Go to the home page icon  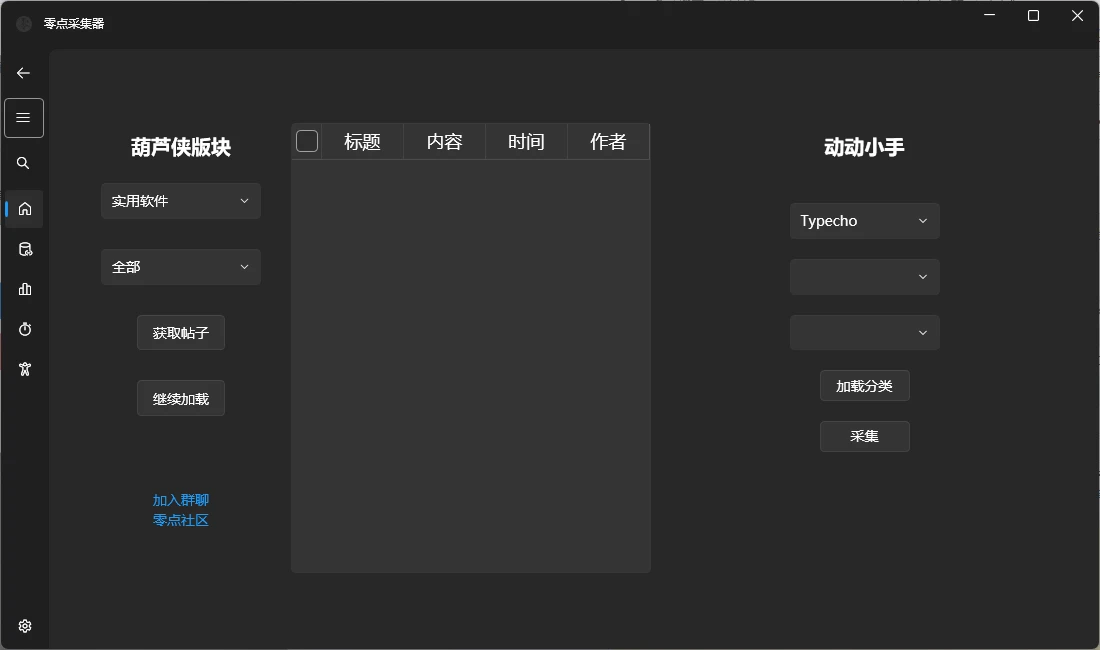click(25, 208)
